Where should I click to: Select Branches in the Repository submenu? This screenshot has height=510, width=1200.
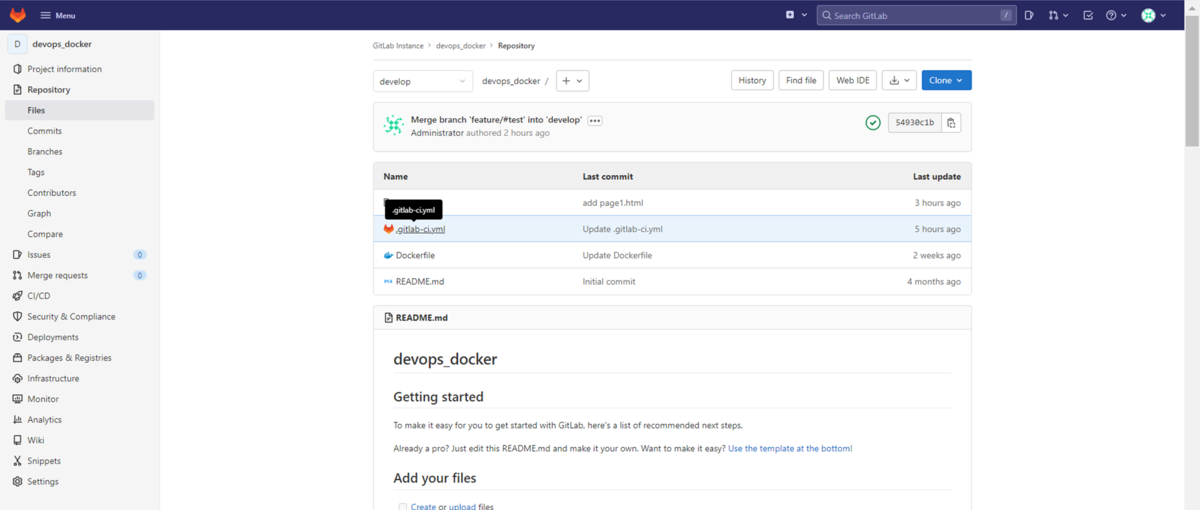45,152
